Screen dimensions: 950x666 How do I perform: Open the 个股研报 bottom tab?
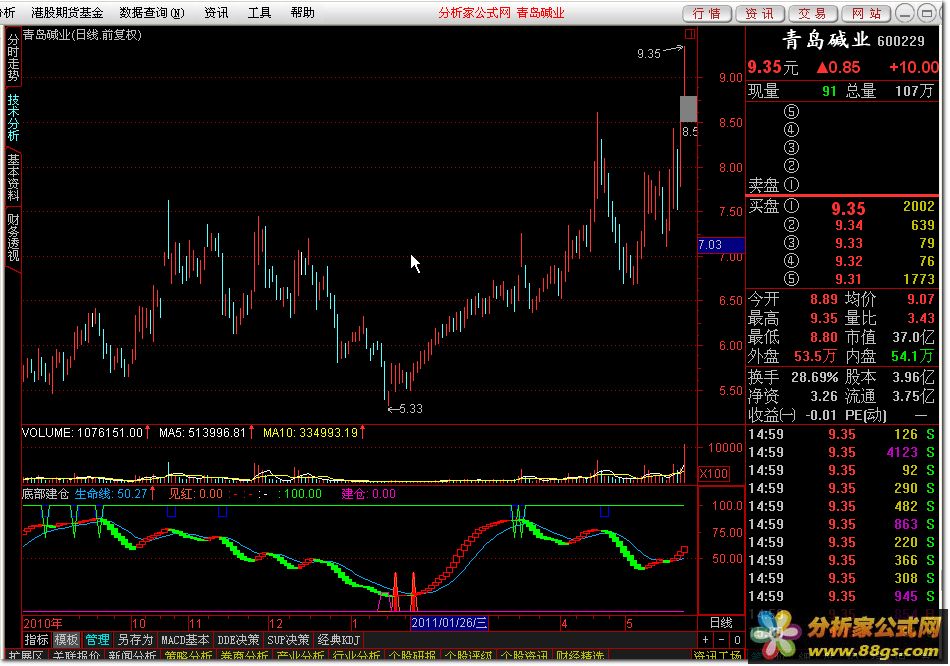(412, 656)
